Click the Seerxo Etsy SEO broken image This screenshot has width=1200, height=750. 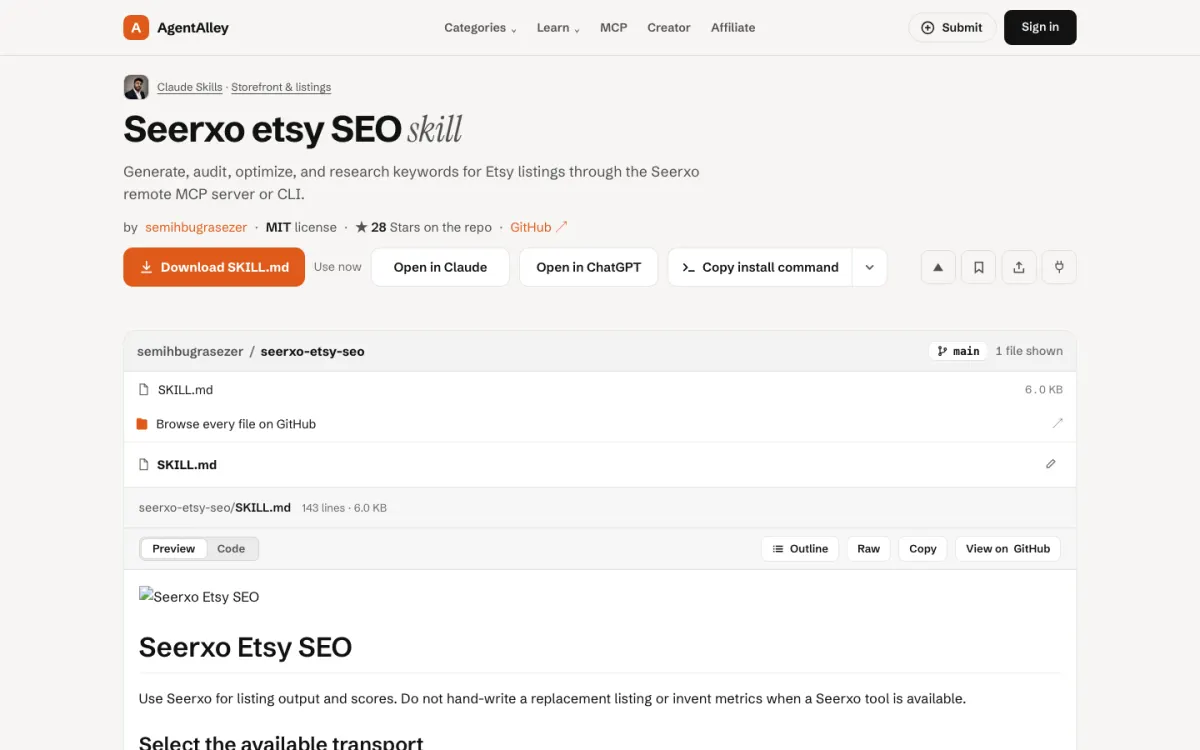[x=199, y=596]
